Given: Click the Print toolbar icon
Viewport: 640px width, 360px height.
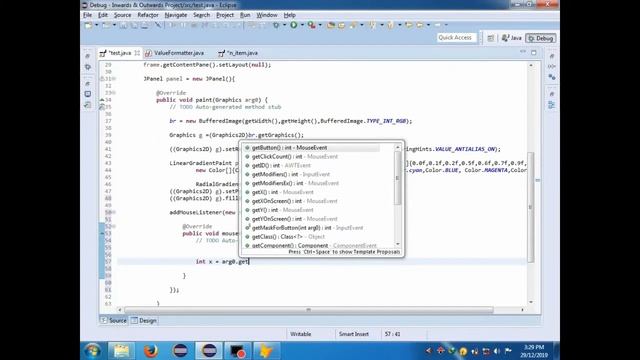Looking at the screenshot, I should point(144,25).
